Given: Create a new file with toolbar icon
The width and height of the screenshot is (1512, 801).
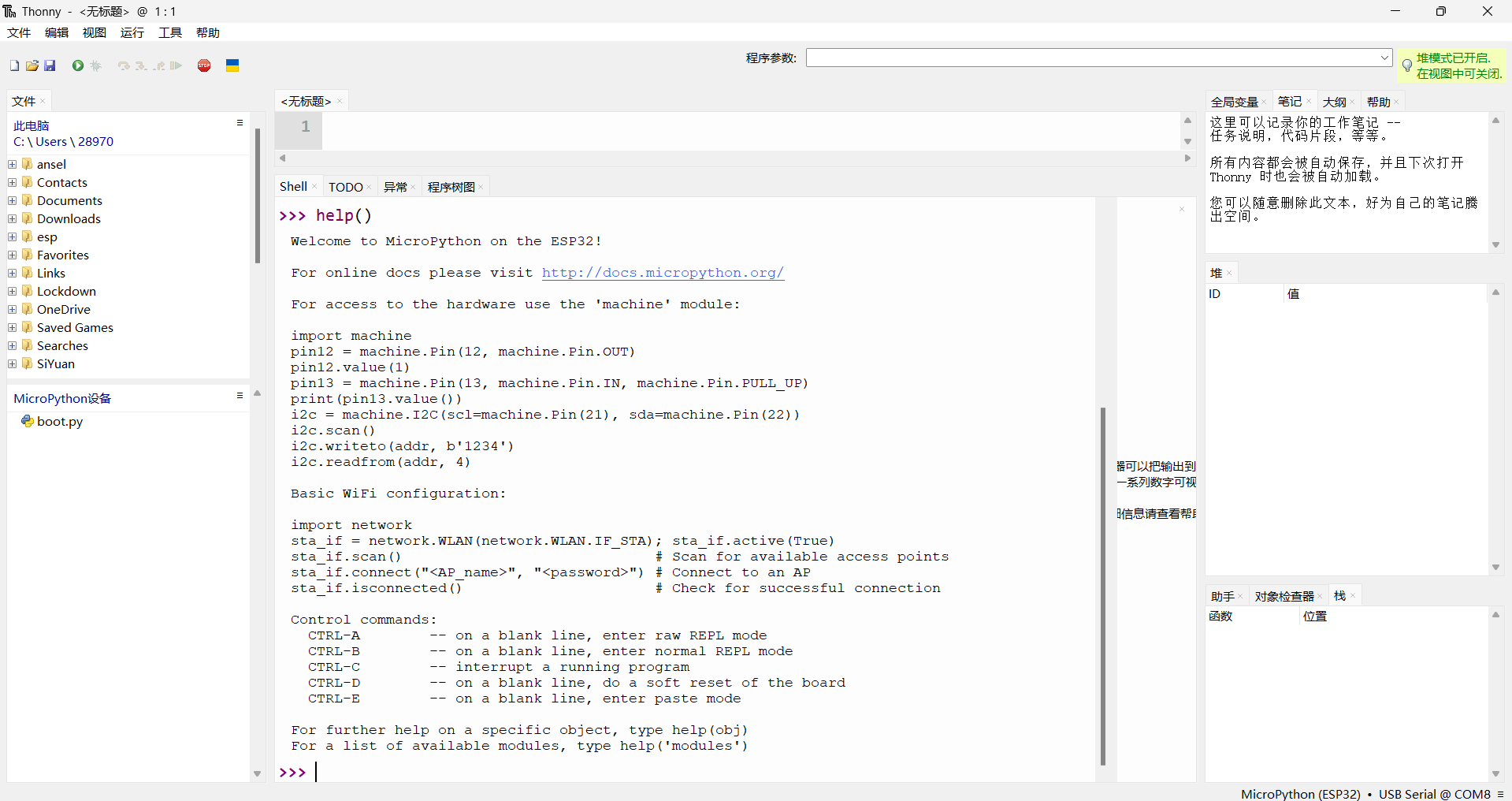Looking at the screenshot, I should tap(14, 65).
